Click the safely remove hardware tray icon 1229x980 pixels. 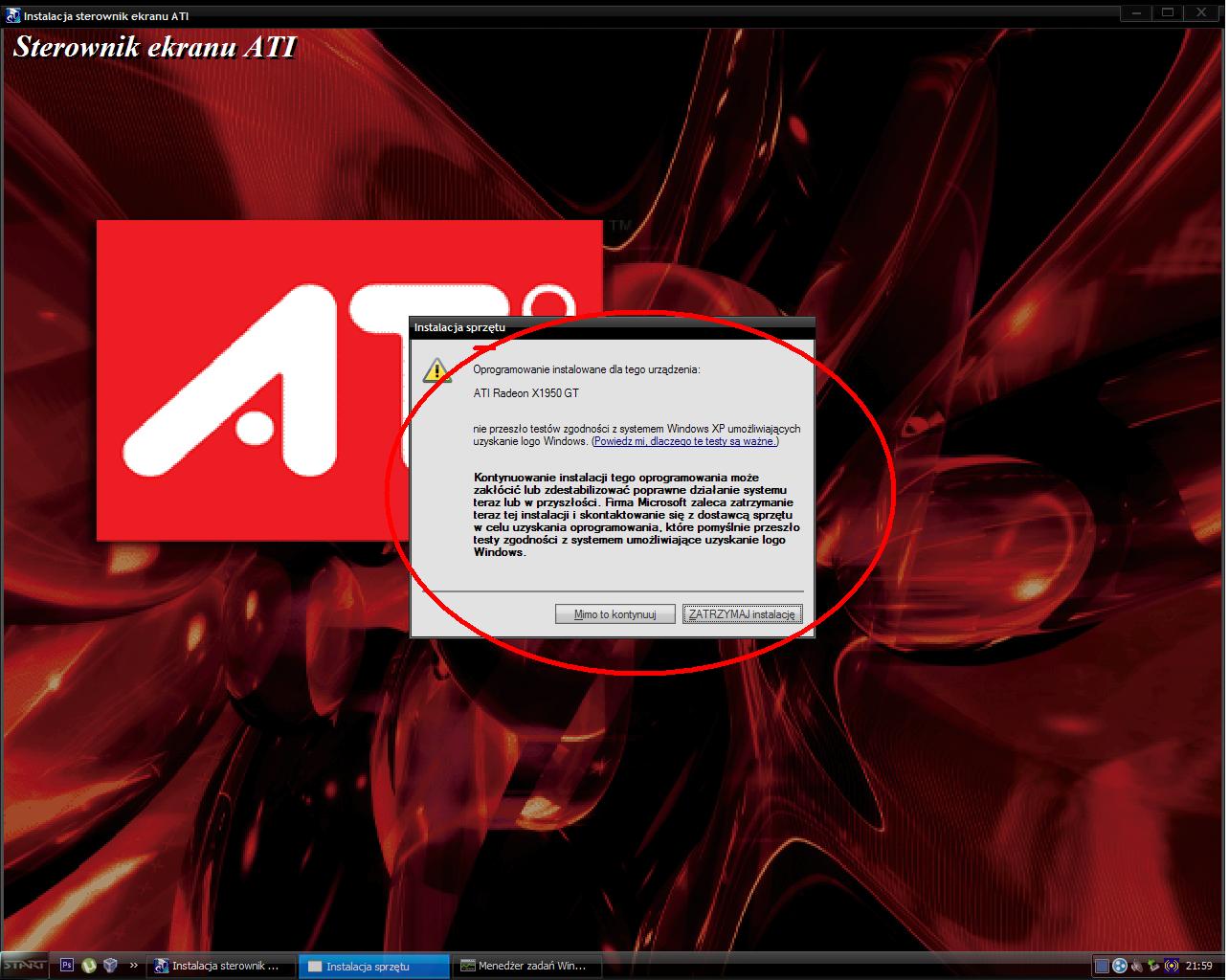(x=1153, y=966)
